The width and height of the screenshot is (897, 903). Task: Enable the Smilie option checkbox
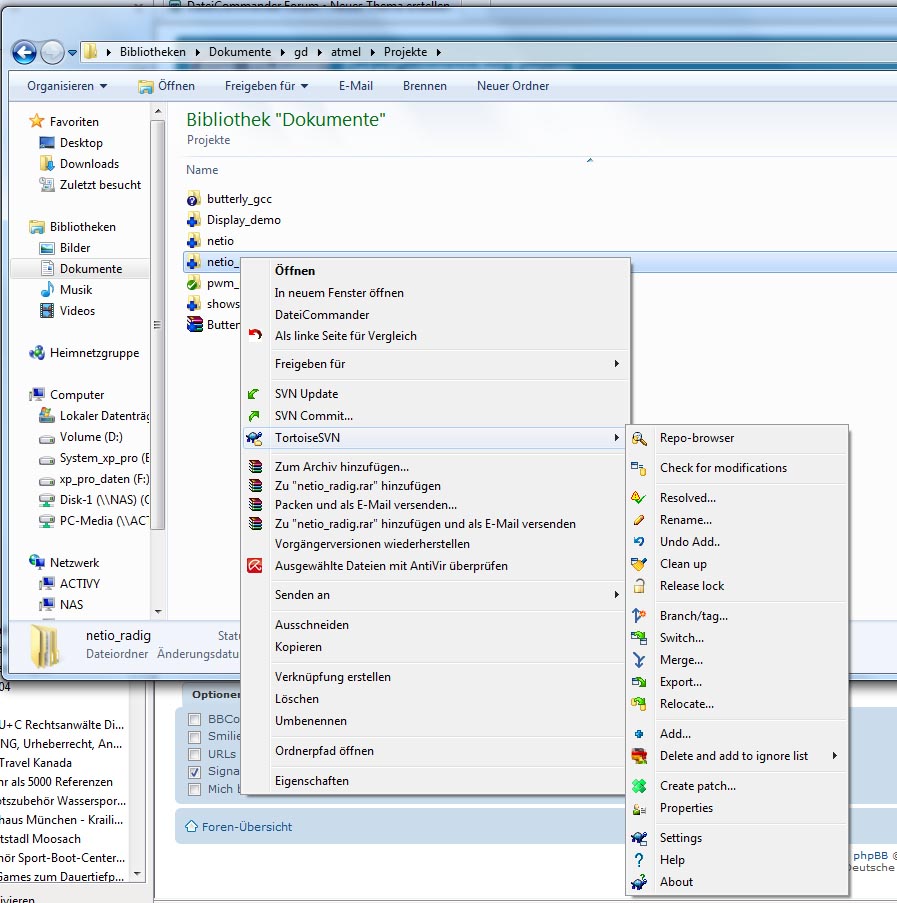point(194,737)
